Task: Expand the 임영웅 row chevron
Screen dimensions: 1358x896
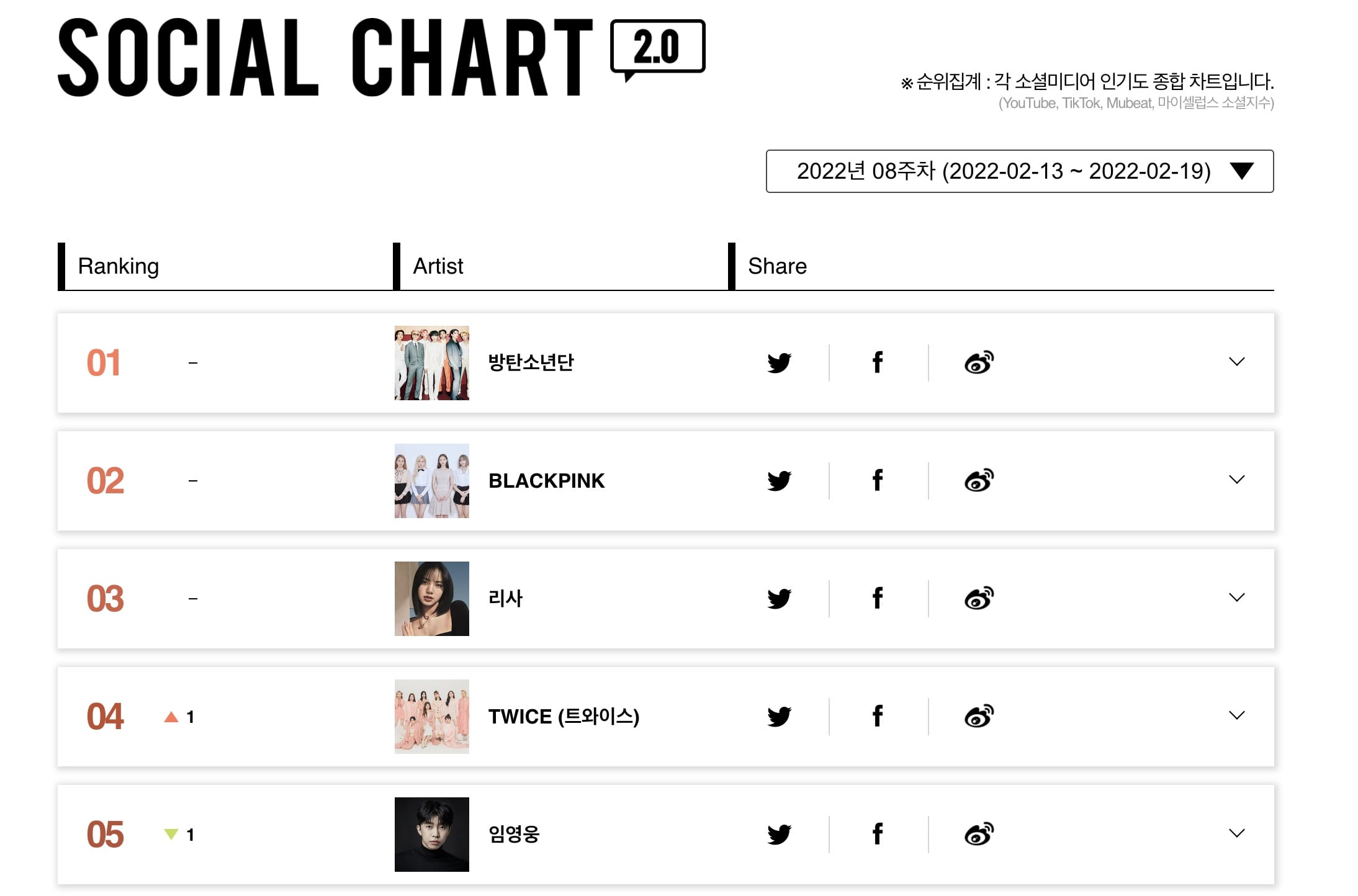Action: point(1236,833)
